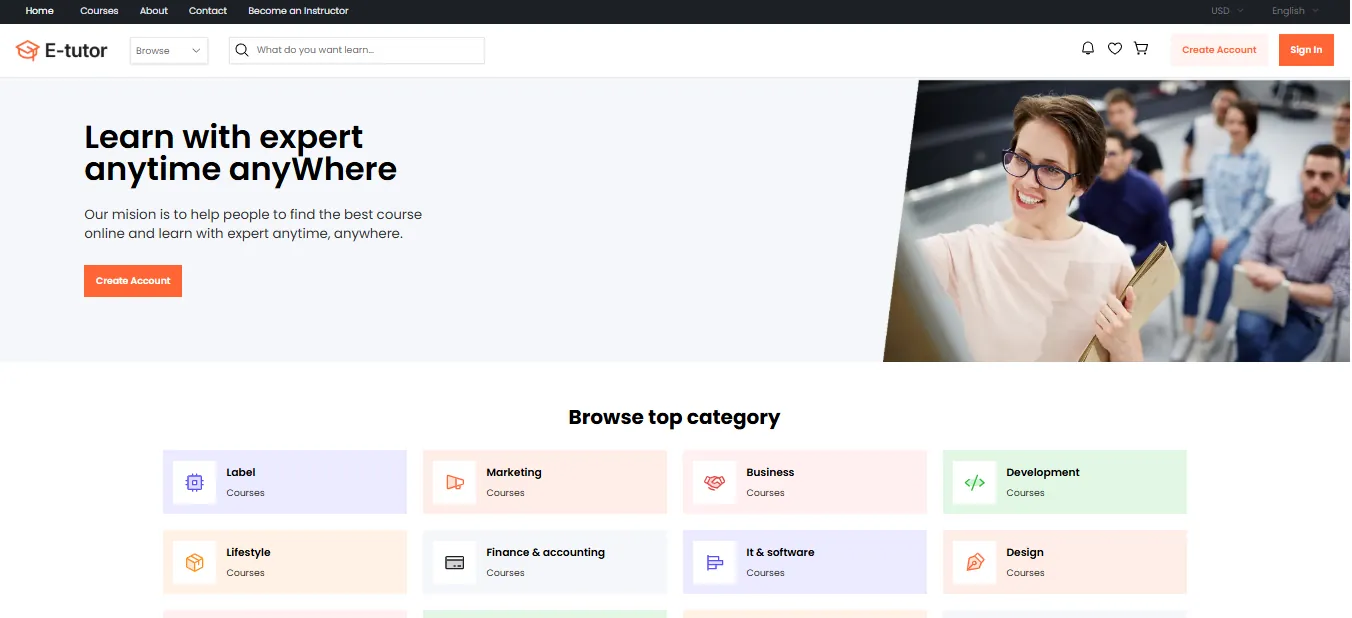Open Contact in top menu
Viewport: 1352px width, 618px height.
(x=208, y=11)
